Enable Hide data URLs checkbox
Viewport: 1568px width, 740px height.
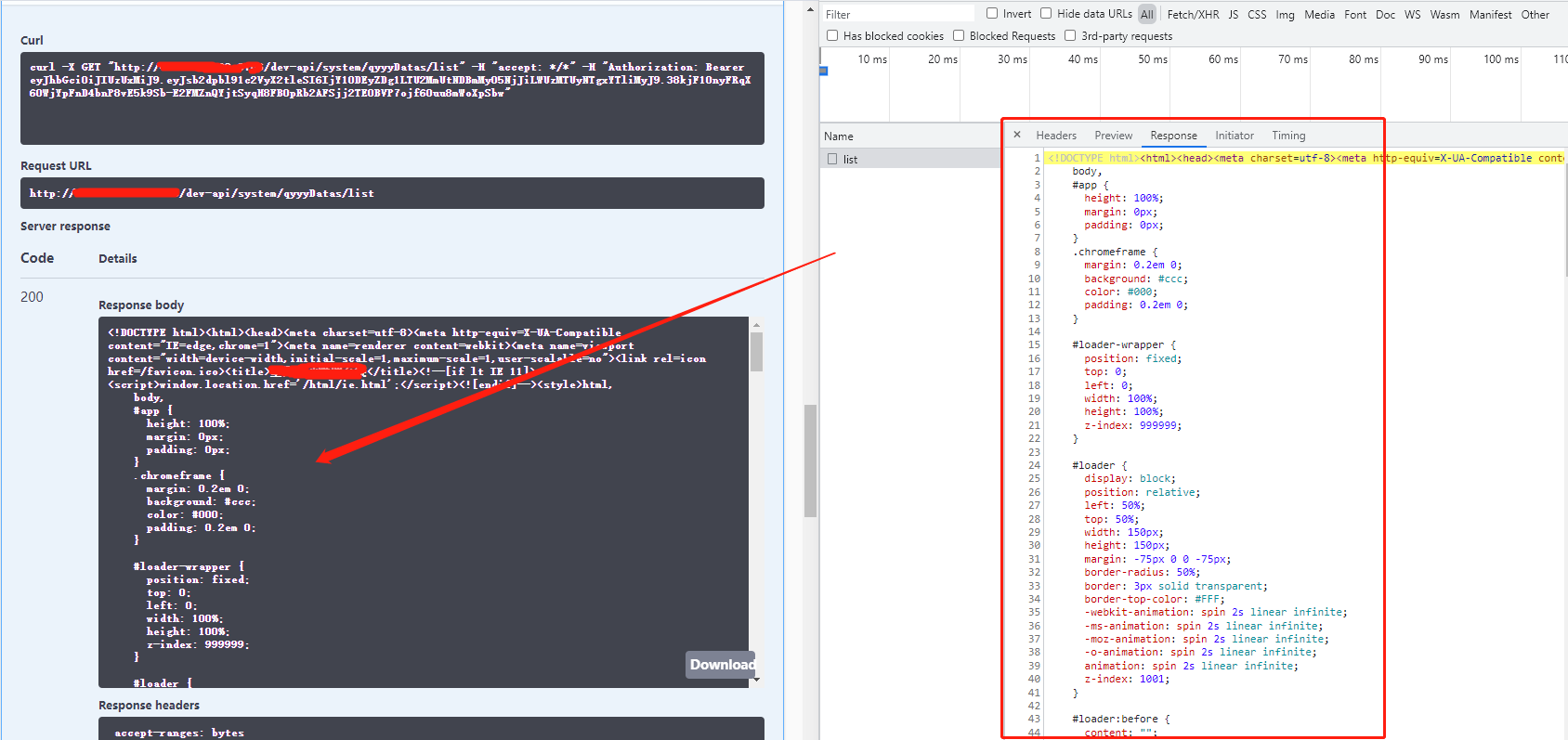[1046, 13]
